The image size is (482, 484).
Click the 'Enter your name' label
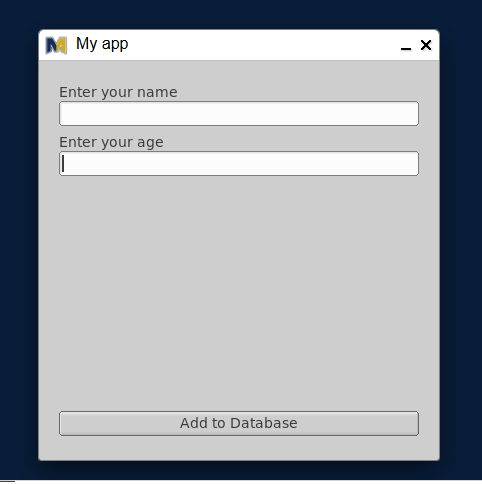(118, 92)
